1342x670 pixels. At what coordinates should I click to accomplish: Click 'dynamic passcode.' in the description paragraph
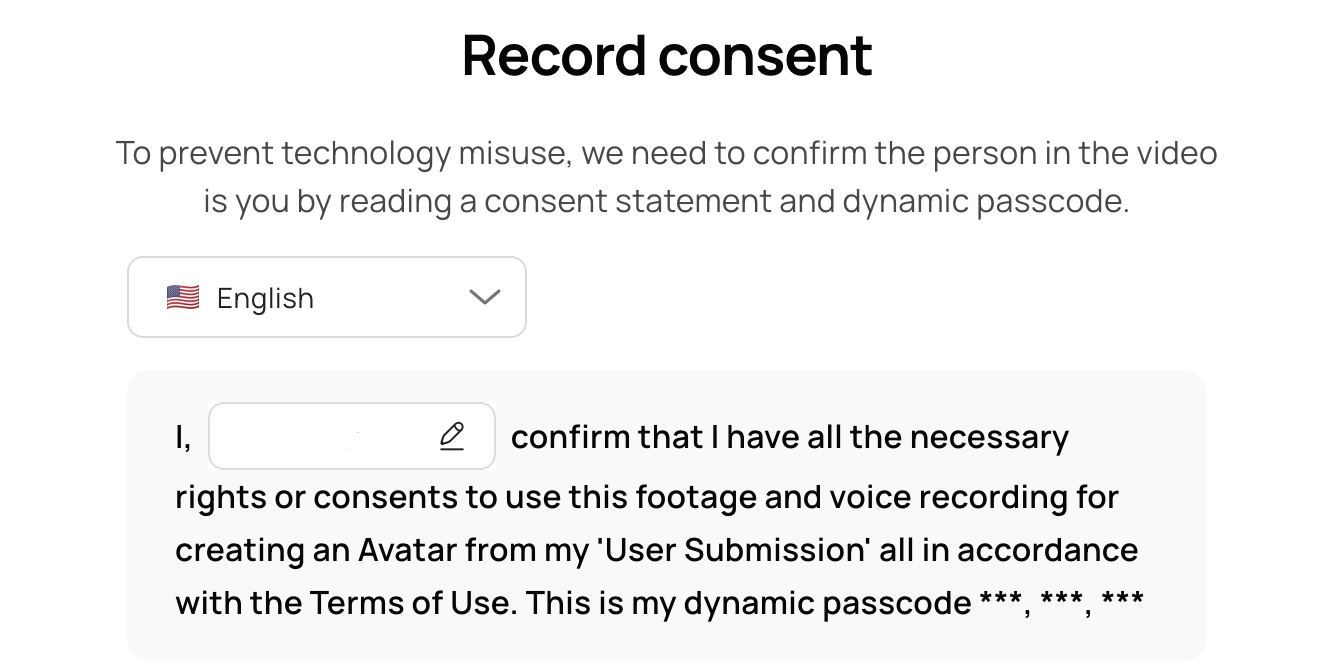click(x=986, y=202)
